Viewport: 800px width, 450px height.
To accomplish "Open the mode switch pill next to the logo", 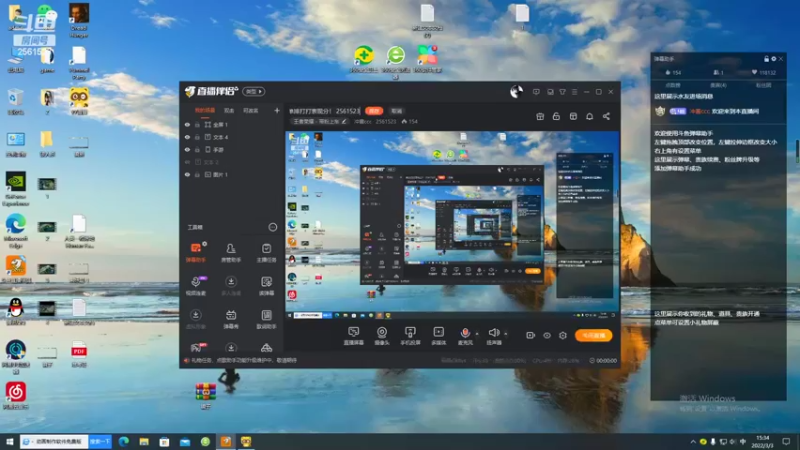I will click(x=254, y=91).
